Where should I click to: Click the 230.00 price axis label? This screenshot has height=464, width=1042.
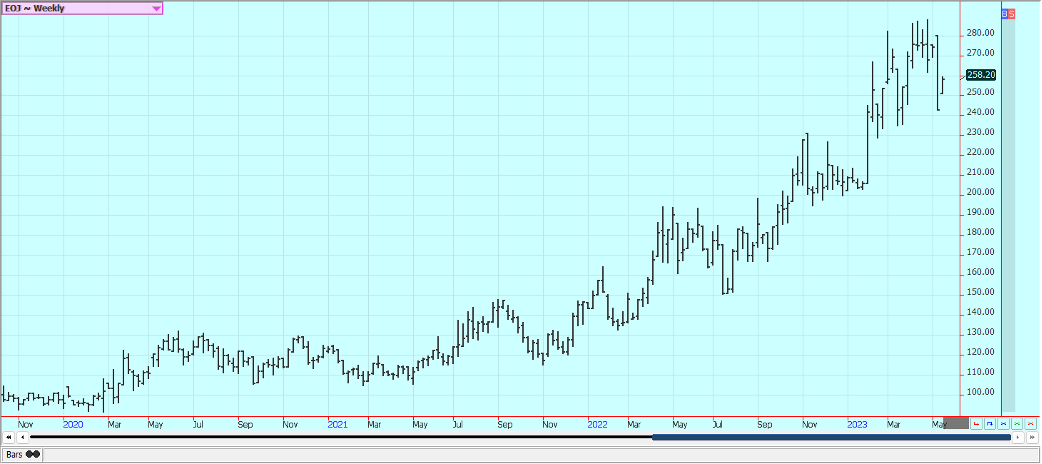tap(981, 132)
